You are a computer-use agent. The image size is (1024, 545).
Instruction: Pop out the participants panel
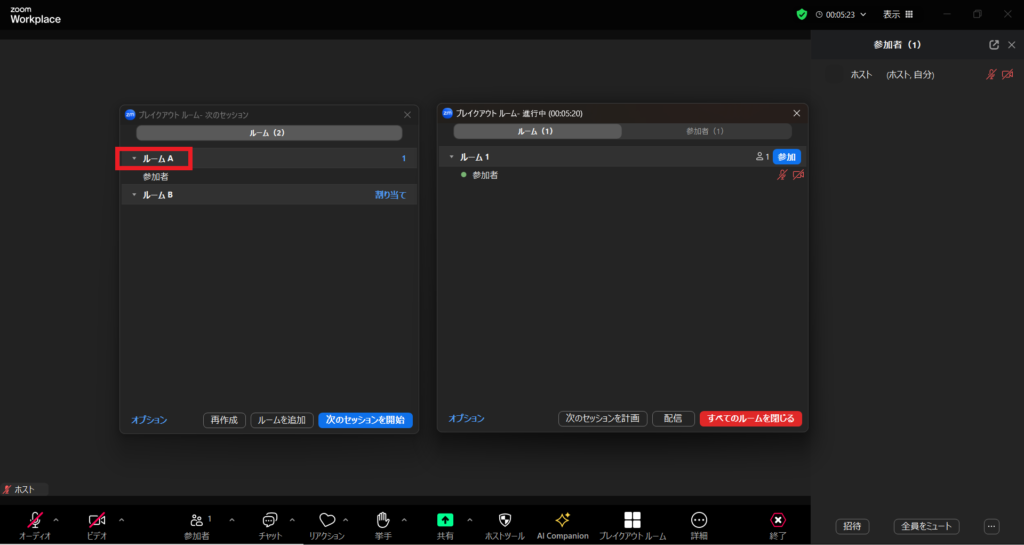click(993, 45)
